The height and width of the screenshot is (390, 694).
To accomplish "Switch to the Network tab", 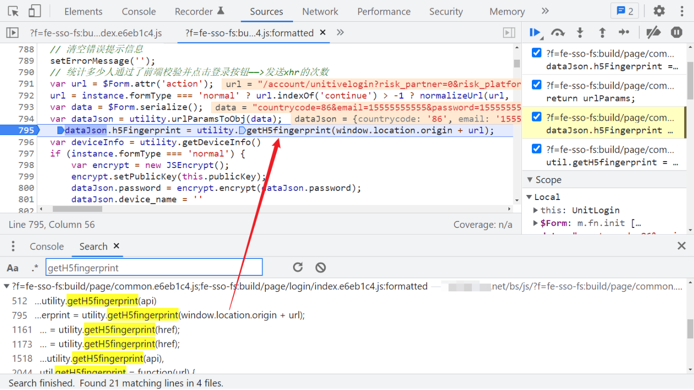I will [x=320, y=12].
